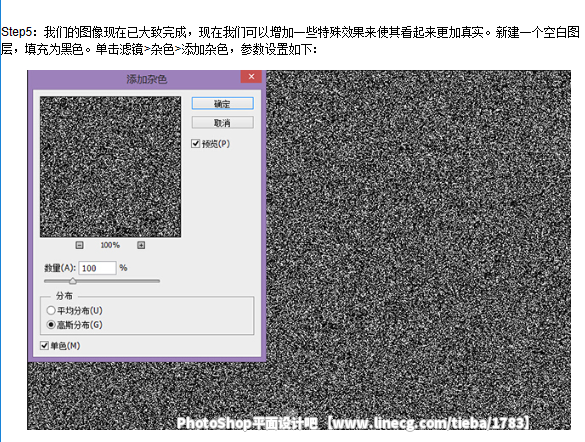Select the 高斯分布(G) radio button

click(51, 325)
